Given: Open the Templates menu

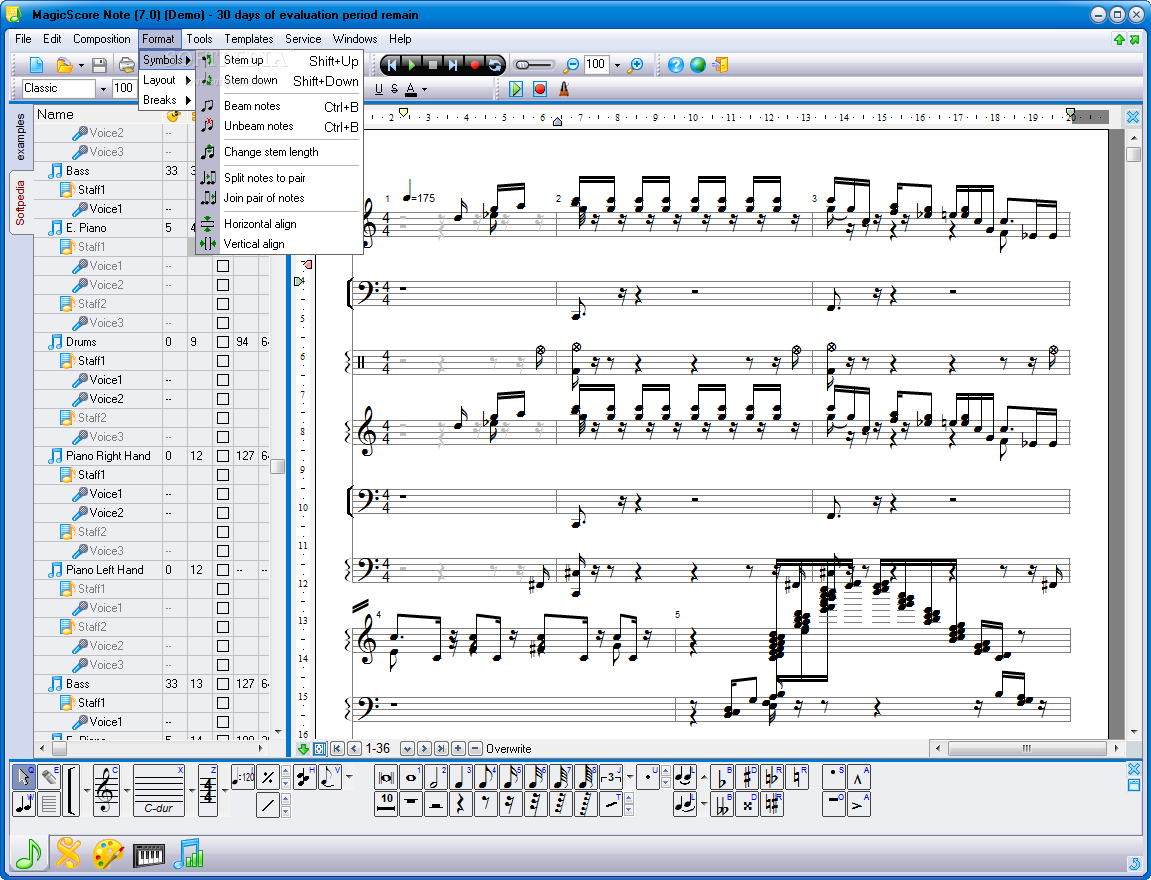Looking at the screenshot, I should tap(249, 39).
